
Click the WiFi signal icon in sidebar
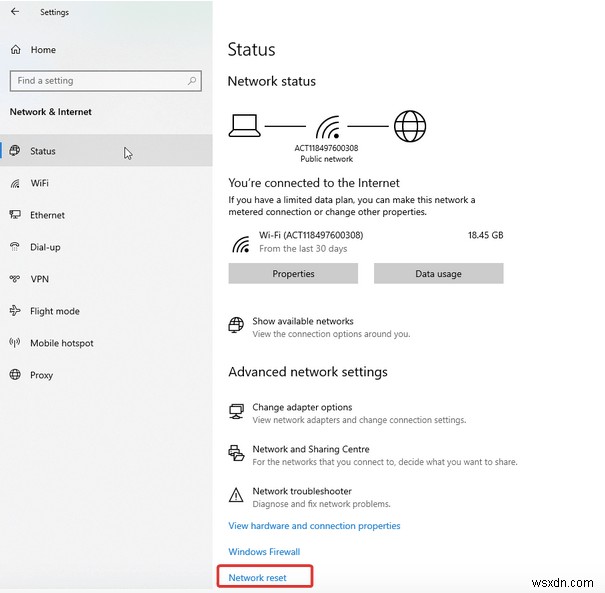(x=15, y=183)
